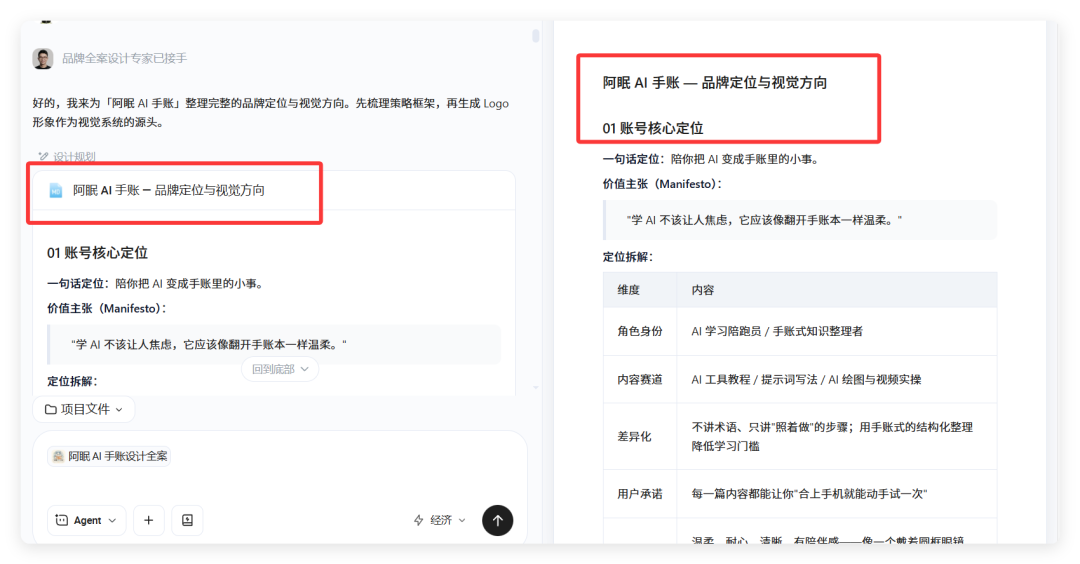
Task: Click right panel title 阿眠 AI 手账 — 品牌定位与视觉方向
Action: pyautogui.click(x=715, y=83)
